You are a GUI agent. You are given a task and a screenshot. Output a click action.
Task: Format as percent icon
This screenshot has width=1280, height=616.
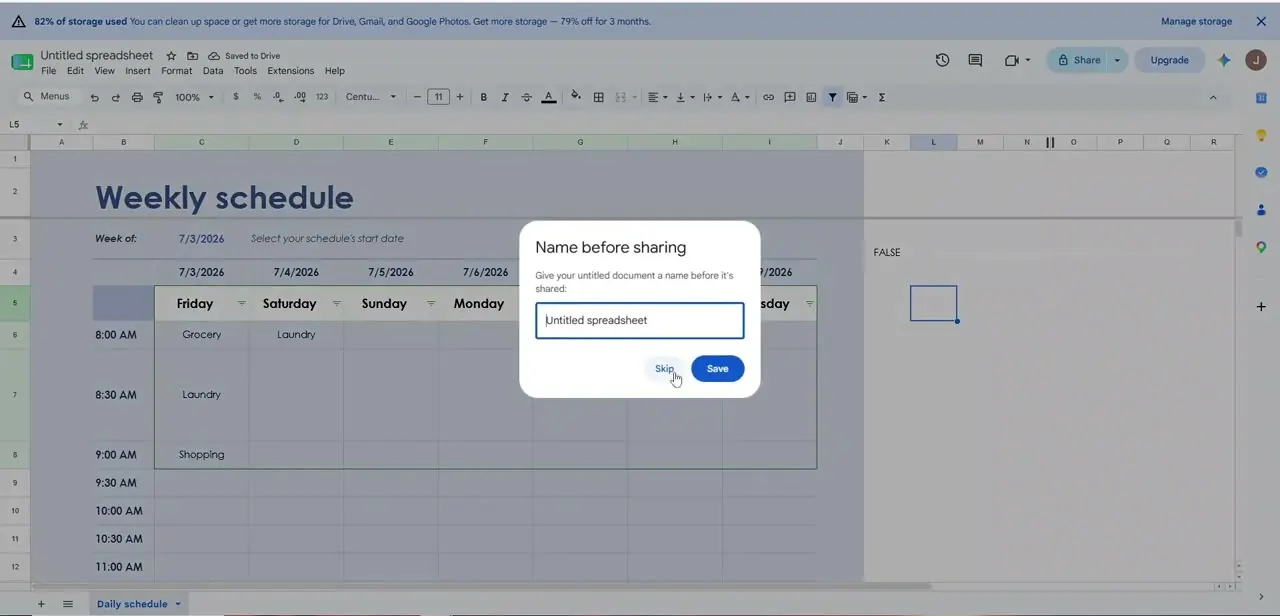tap(257, 97)
